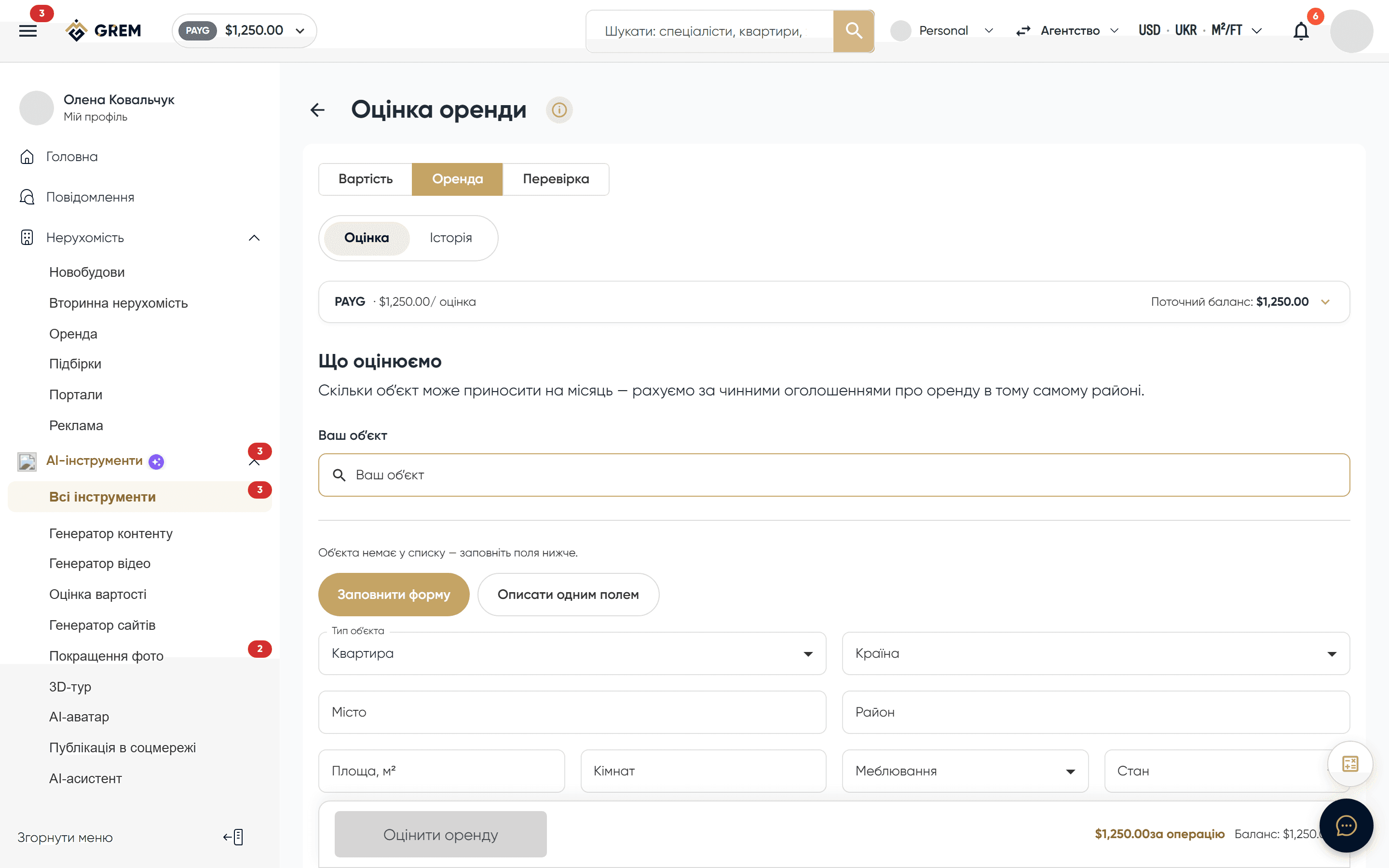Click the Ваш об'єкт search field
The height and width of the screenshot is (868, 1389).
pyautogui.click(x=833, y=475)
